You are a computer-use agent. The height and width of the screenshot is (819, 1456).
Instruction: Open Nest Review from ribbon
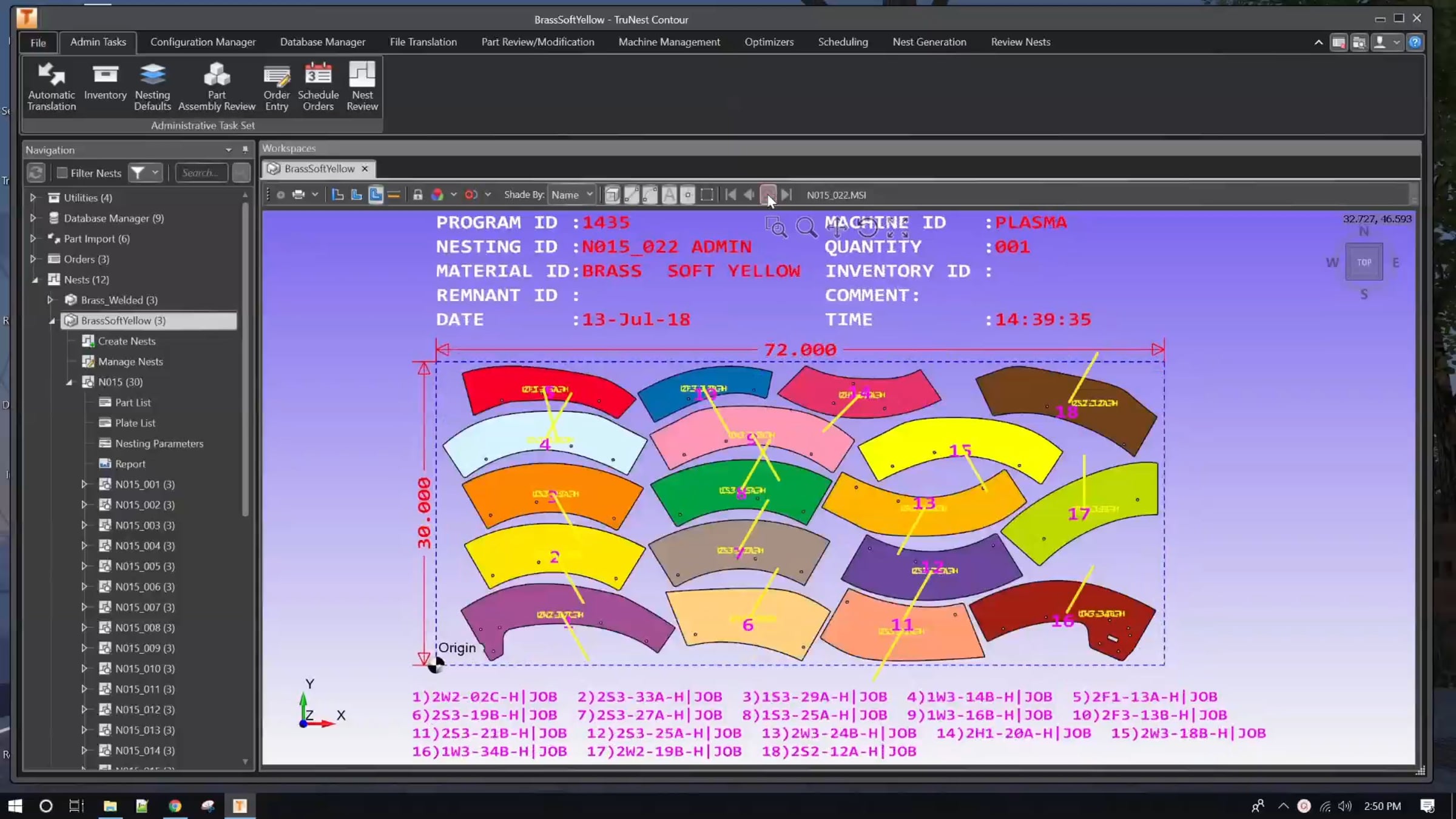tap(362, 86)
